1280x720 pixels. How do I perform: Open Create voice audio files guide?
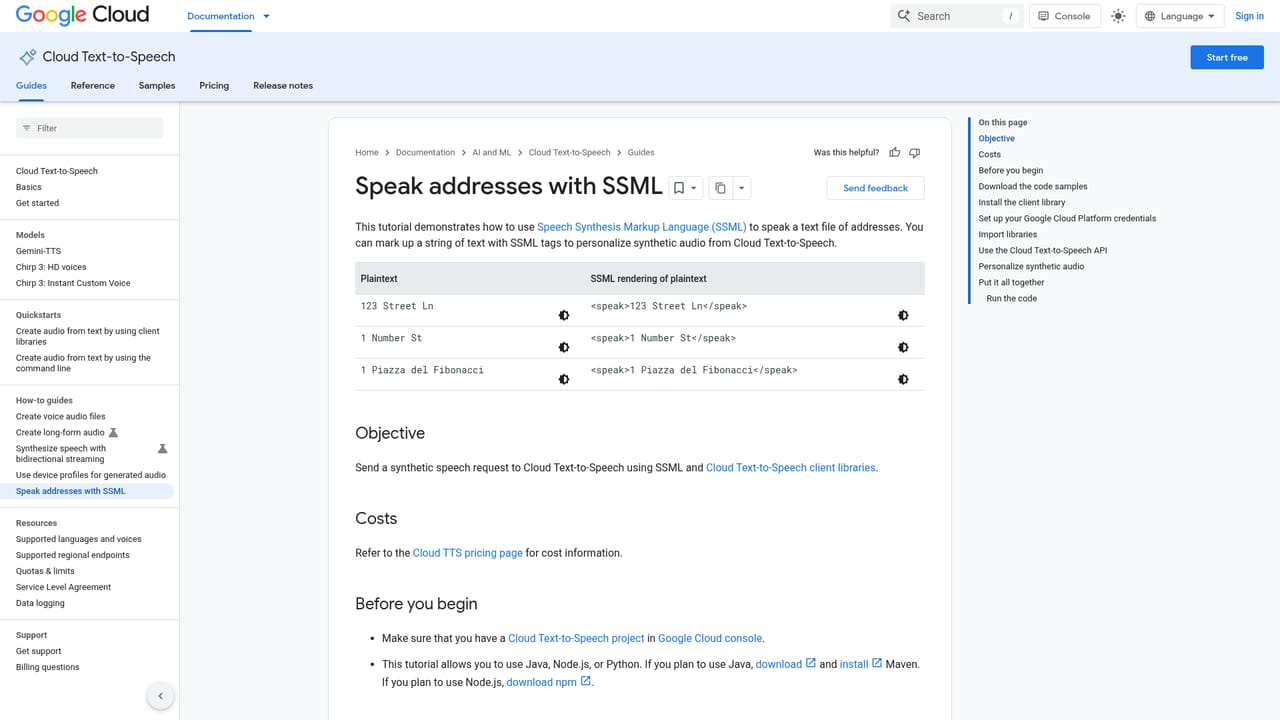pyautogui.click(x=61, y=416)
